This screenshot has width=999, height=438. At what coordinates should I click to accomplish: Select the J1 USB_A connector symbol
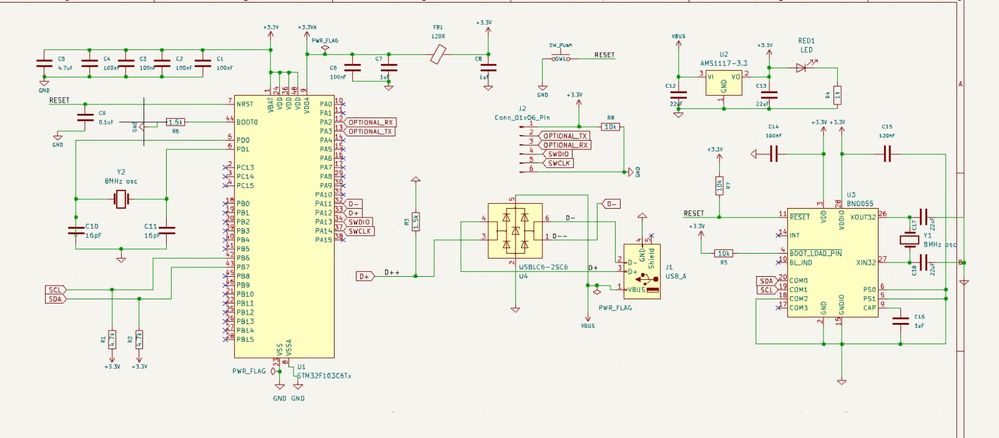click(x=642, y=271)
